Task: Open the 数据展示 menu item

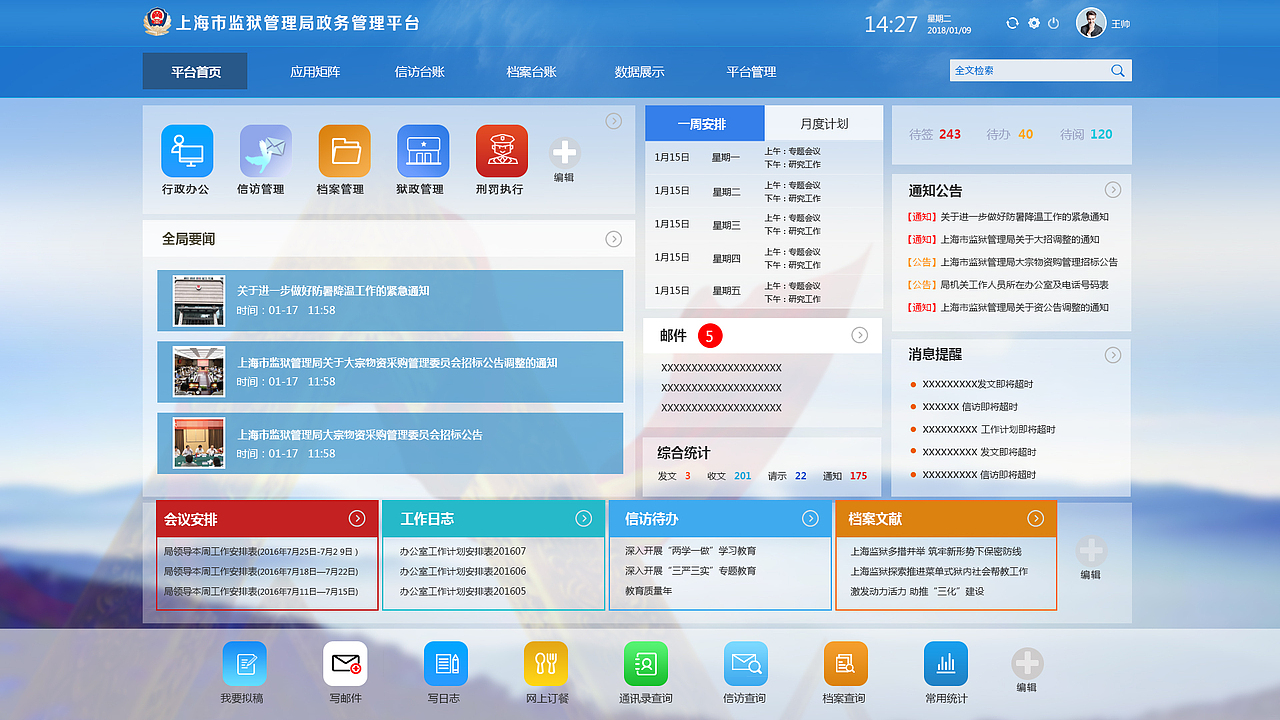Action: 640,71
